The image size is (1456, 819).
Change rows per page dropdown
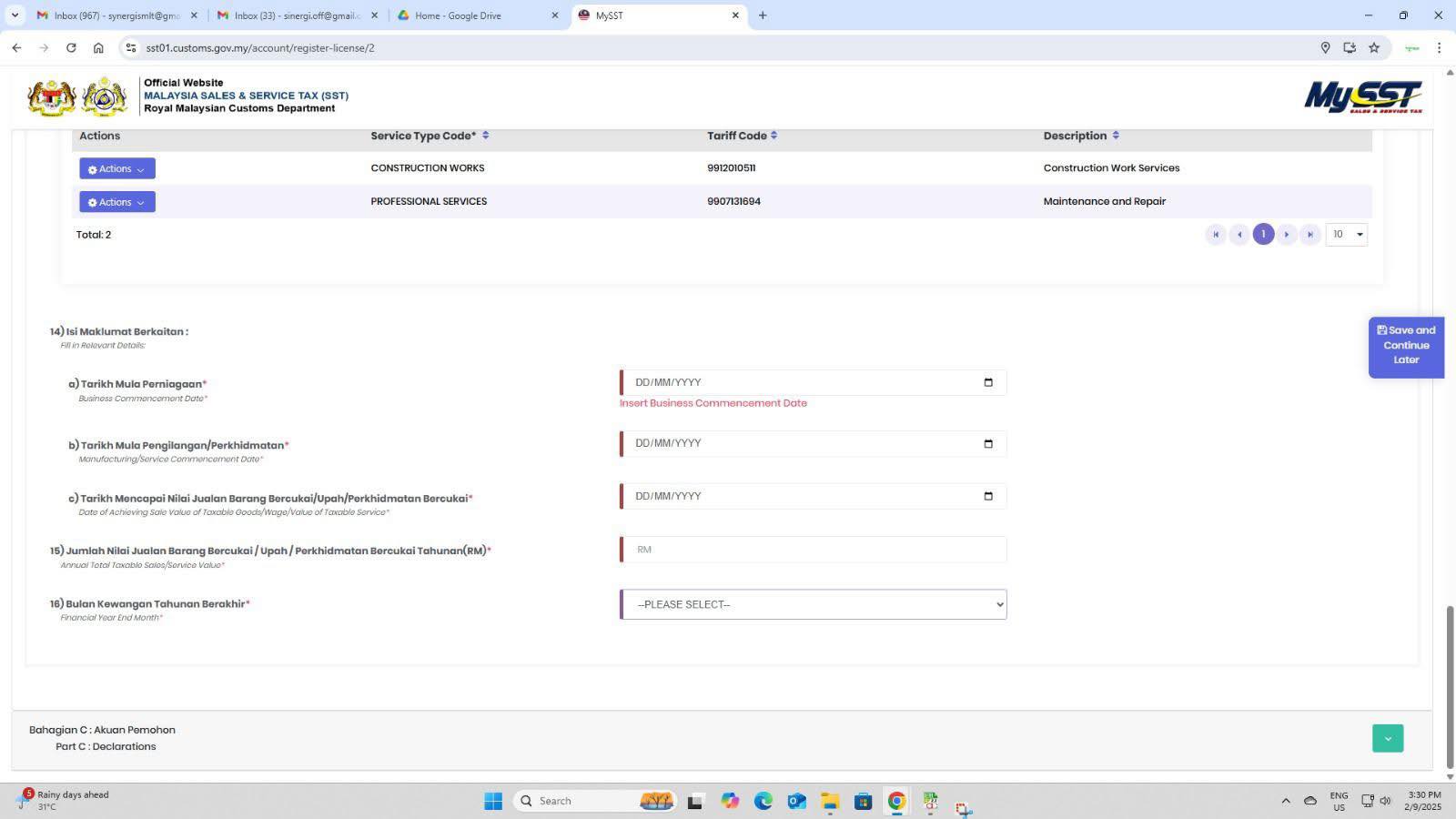(x=1347, y=235)
